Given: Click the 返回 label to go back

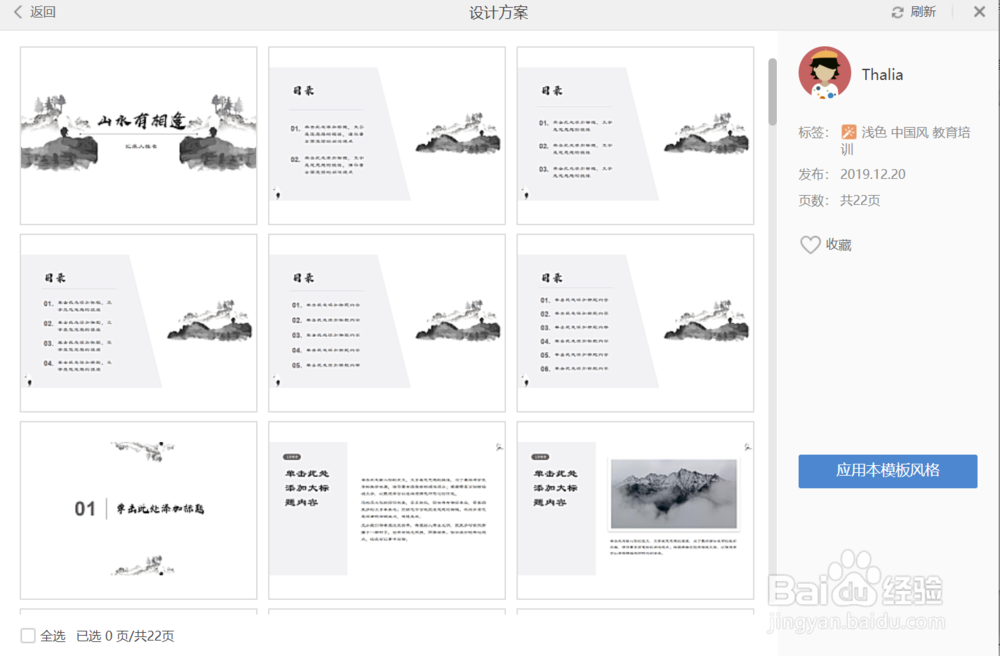Looking at the screenshot, I should click(x=42, y=12).
